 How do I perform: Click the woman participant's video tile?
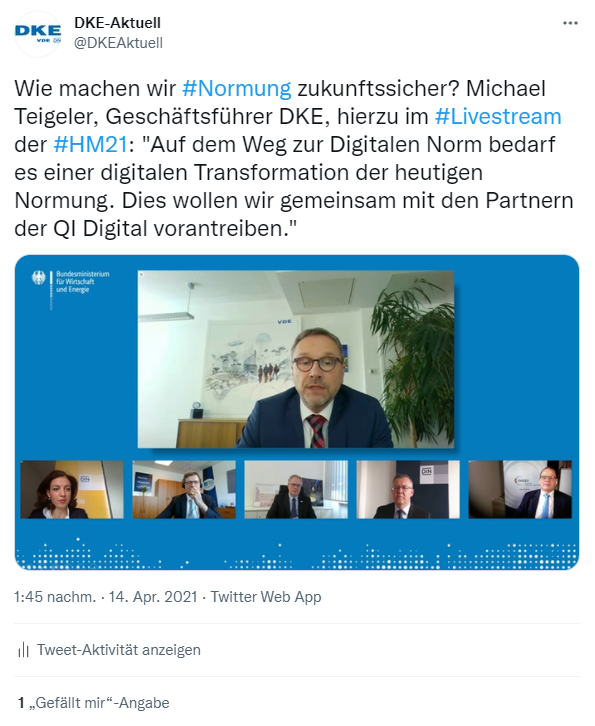tap(72, 489)
